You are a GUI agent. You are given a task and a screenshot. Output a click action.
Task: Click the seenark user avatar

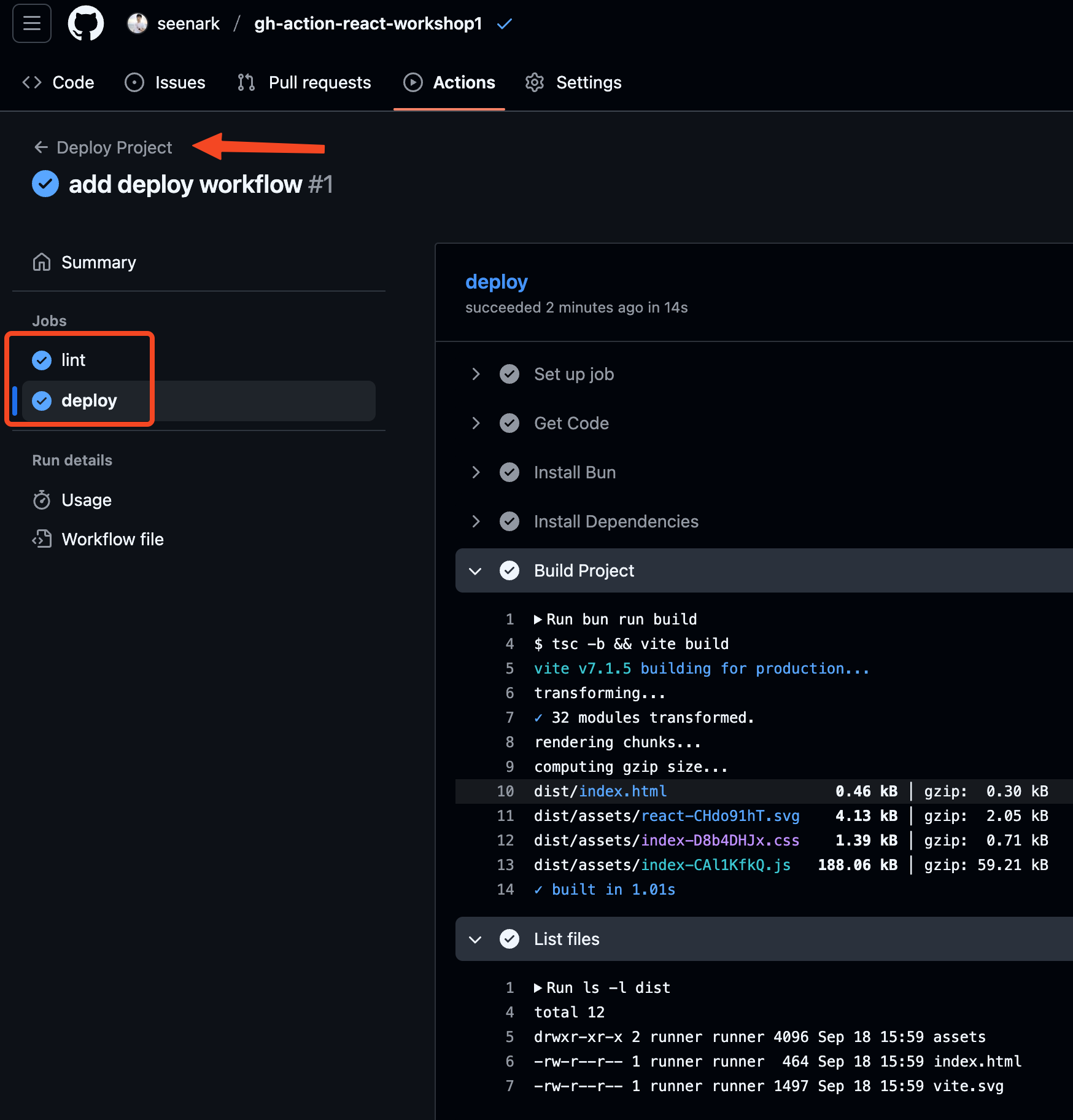(x=138, y=24)
